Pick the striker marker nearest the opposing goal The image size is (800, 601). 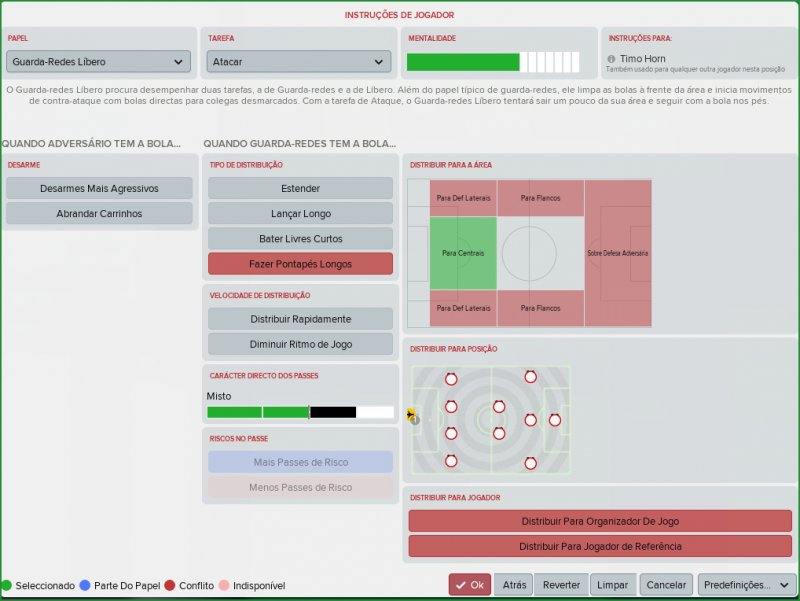point(555,420)
